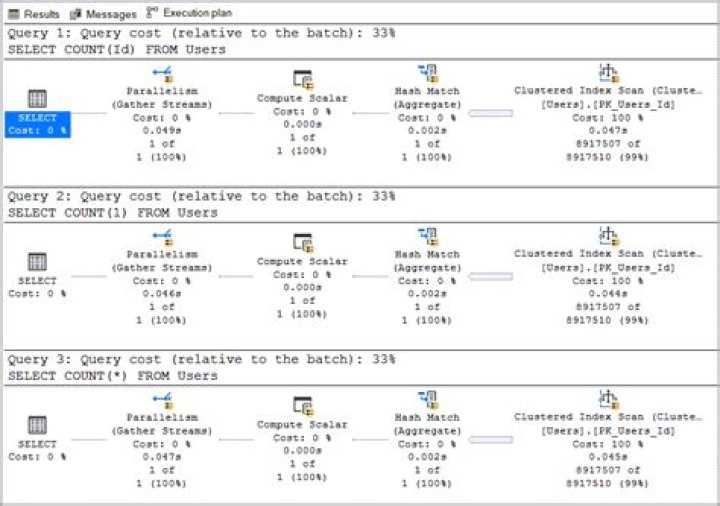Click the thick data arrow in Query 2
The height and width of the screenshot is (506, 720).
click(x=490, y=276)
